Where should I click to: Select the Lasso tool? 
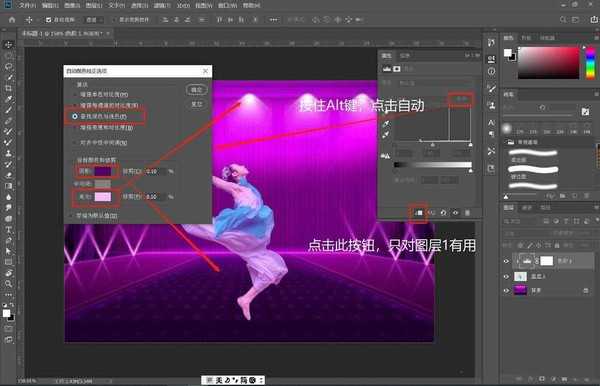(8, 67)
